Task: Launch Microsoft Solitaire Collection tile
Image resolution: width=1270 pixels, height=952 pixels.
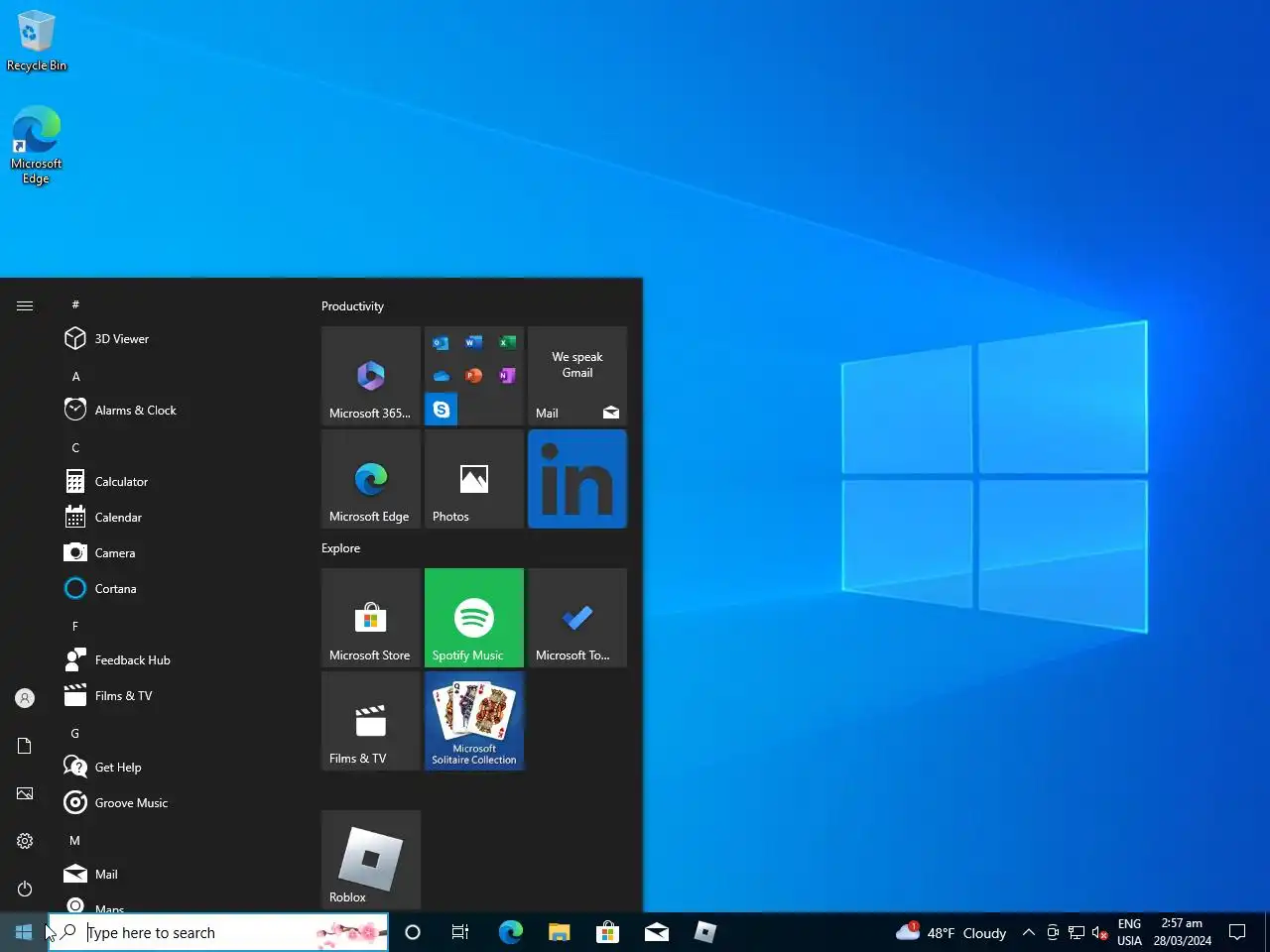Action: point(474,721)
